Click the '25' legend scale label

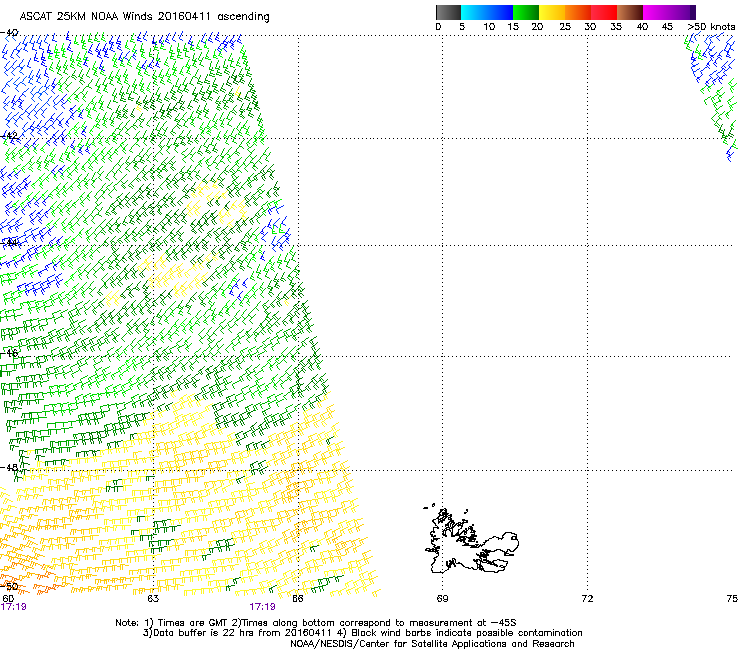pyautogui.click(x=565, y=27)
